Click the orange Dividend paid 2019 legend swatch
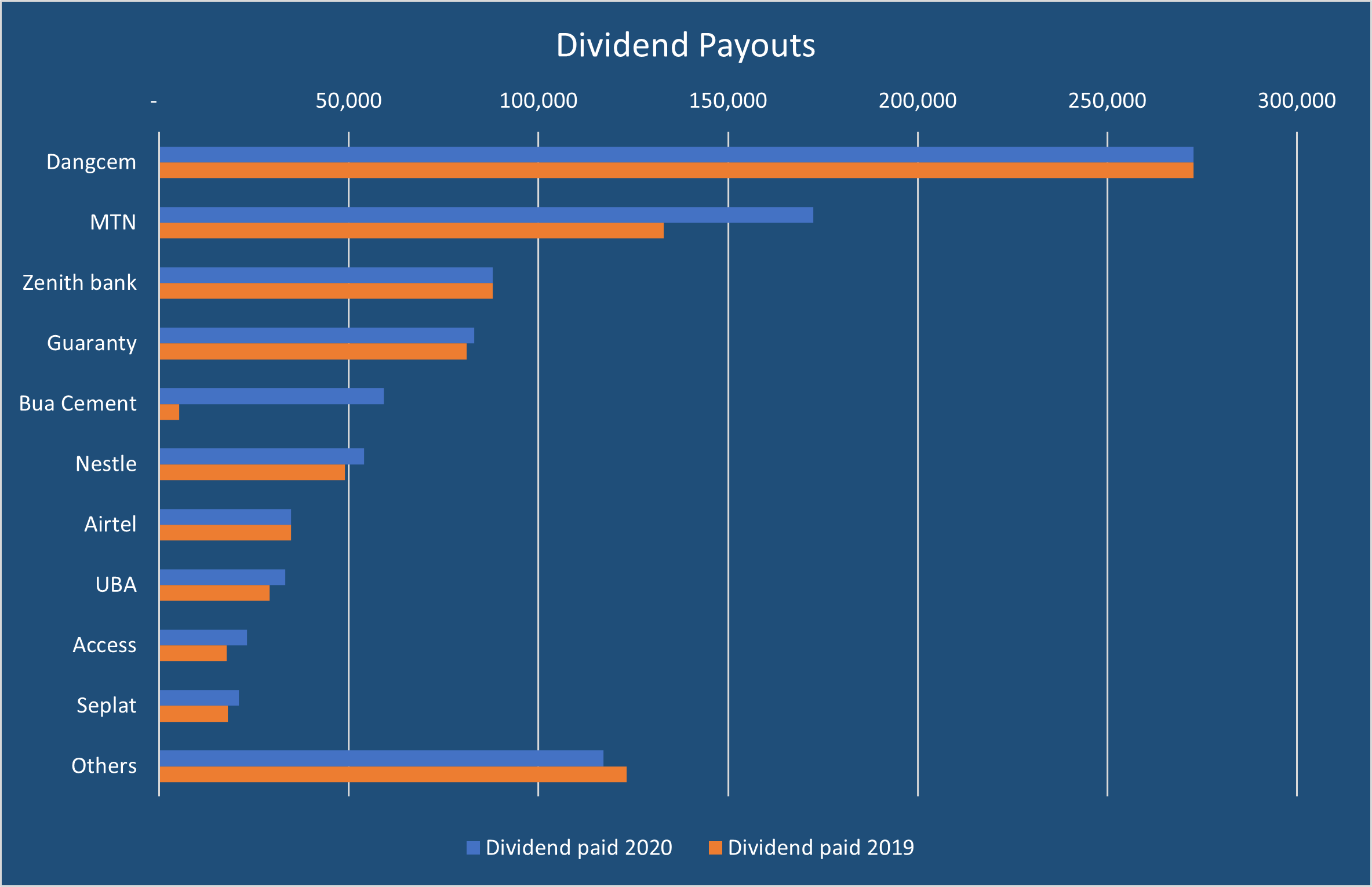1372x887 pixels. click(x=715, y=848)
